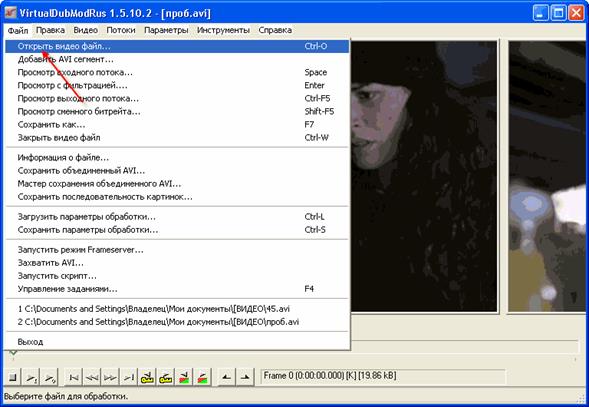Maximize the VirtualDubMod window
This screenshot has width=589, height=407.
[x=559, y=13]
